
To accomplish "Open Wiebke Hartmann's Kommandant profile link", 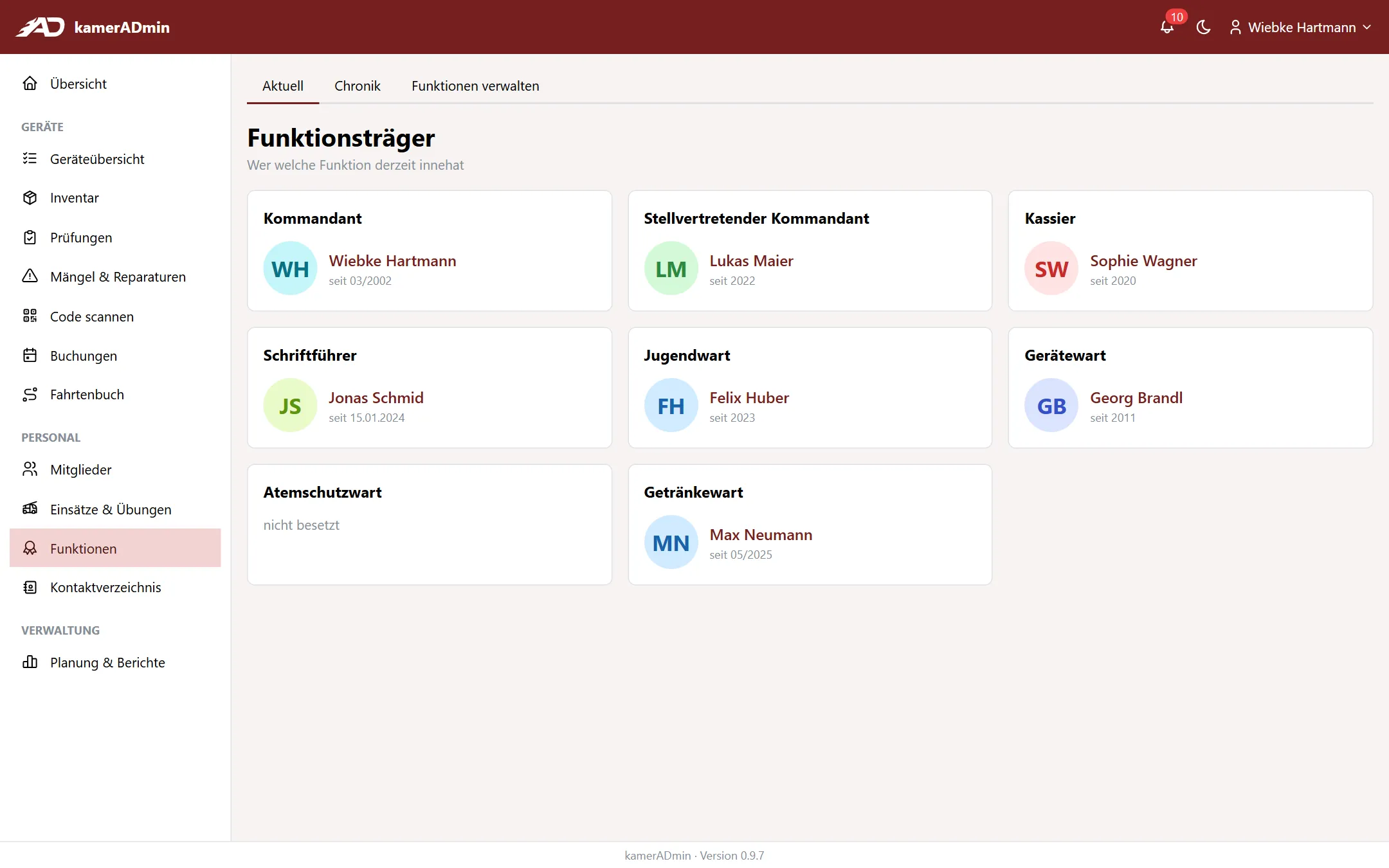I will click(392, 260).
